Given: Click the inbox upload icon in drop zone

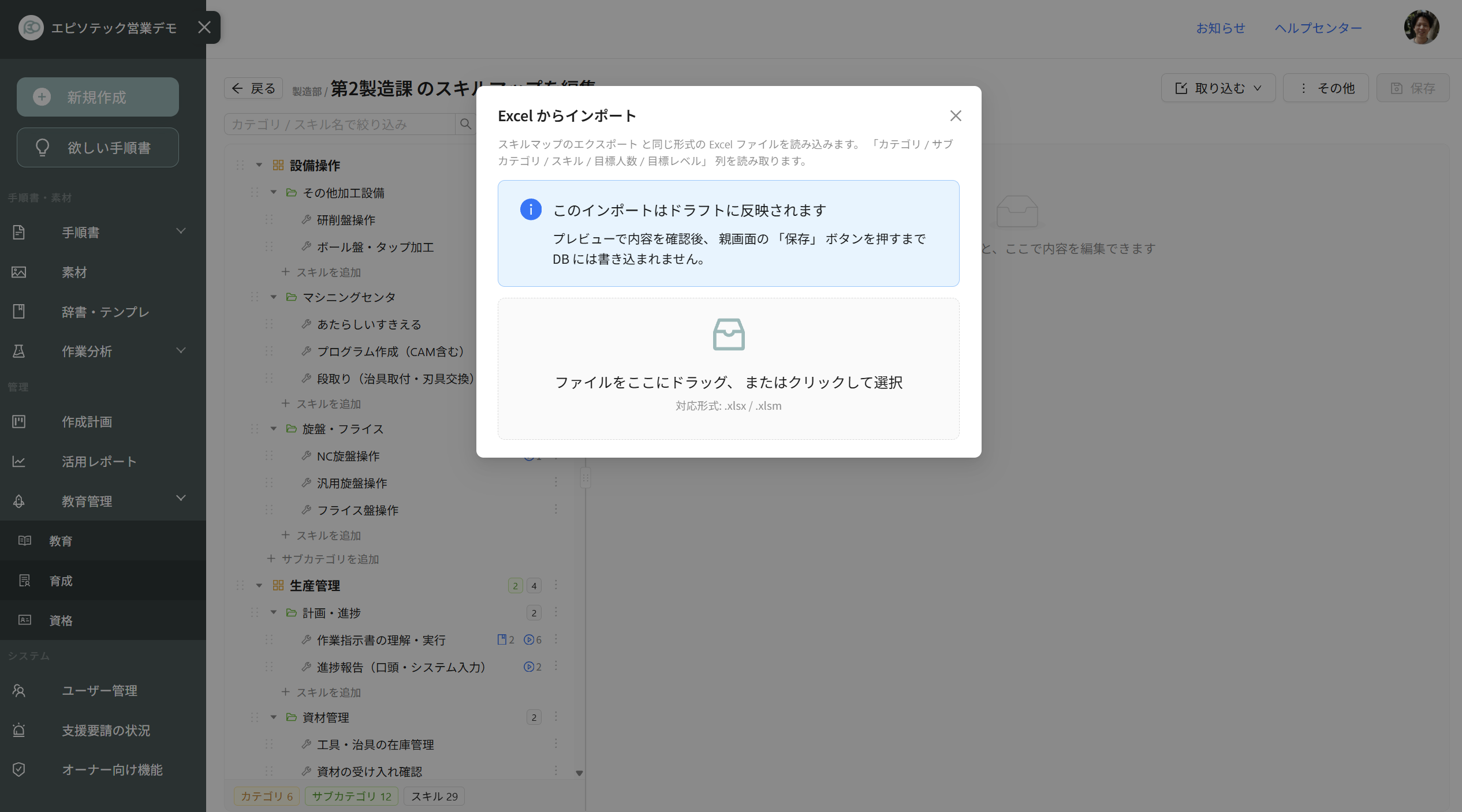Looking at the screenshot, I should [x=729, y=334].
